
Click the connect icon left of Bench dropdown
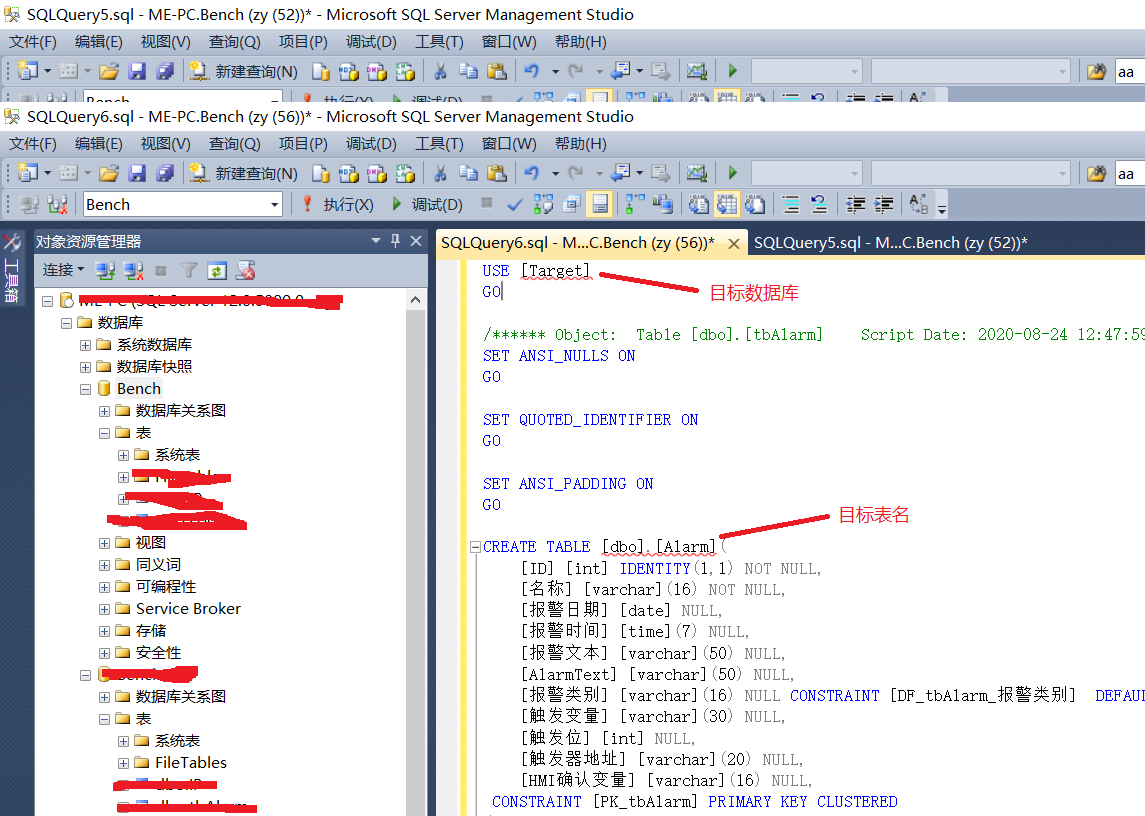click(29, 205)
